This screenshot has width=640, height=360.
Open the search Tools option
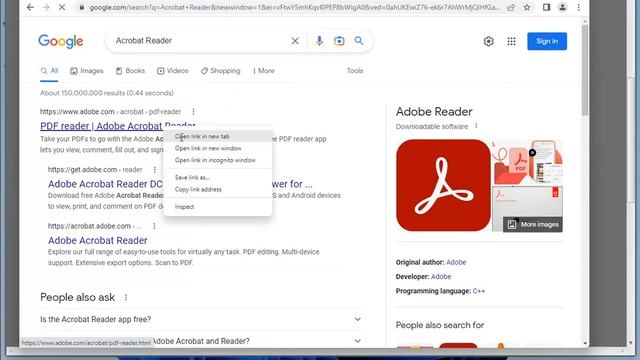(x=355, y=71)
